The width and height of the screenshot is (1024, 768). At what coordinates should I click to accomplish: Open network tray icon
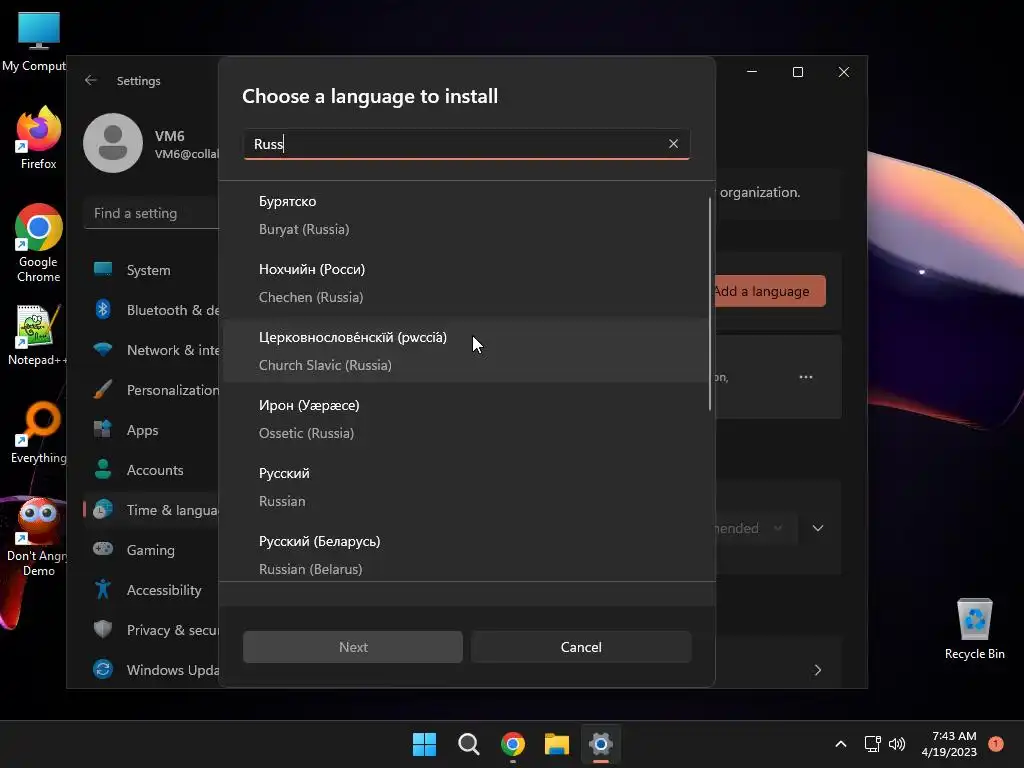872,744
